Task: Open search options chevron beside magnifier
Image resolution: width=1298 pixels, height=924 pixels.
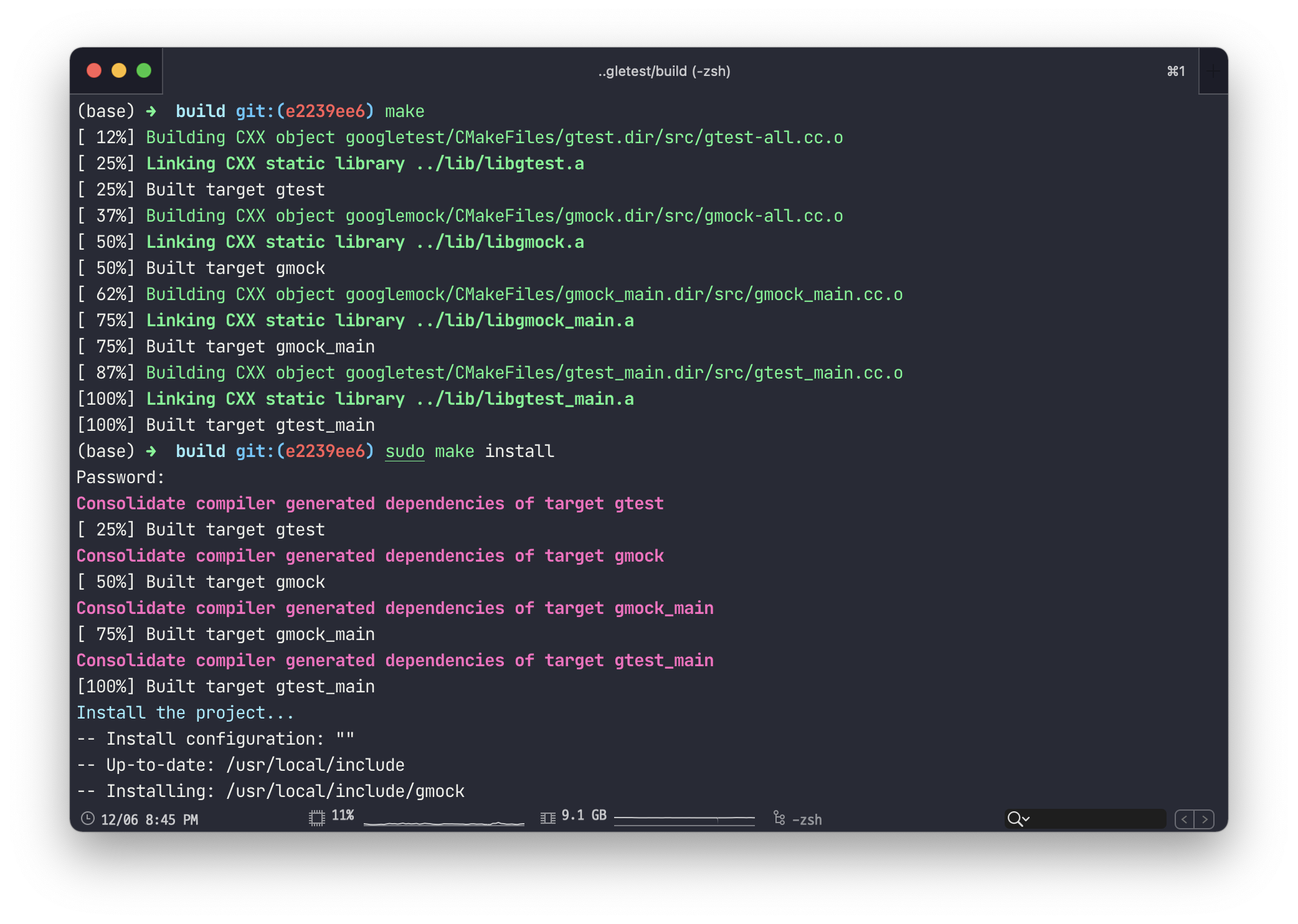Action: pos(1026,819)
